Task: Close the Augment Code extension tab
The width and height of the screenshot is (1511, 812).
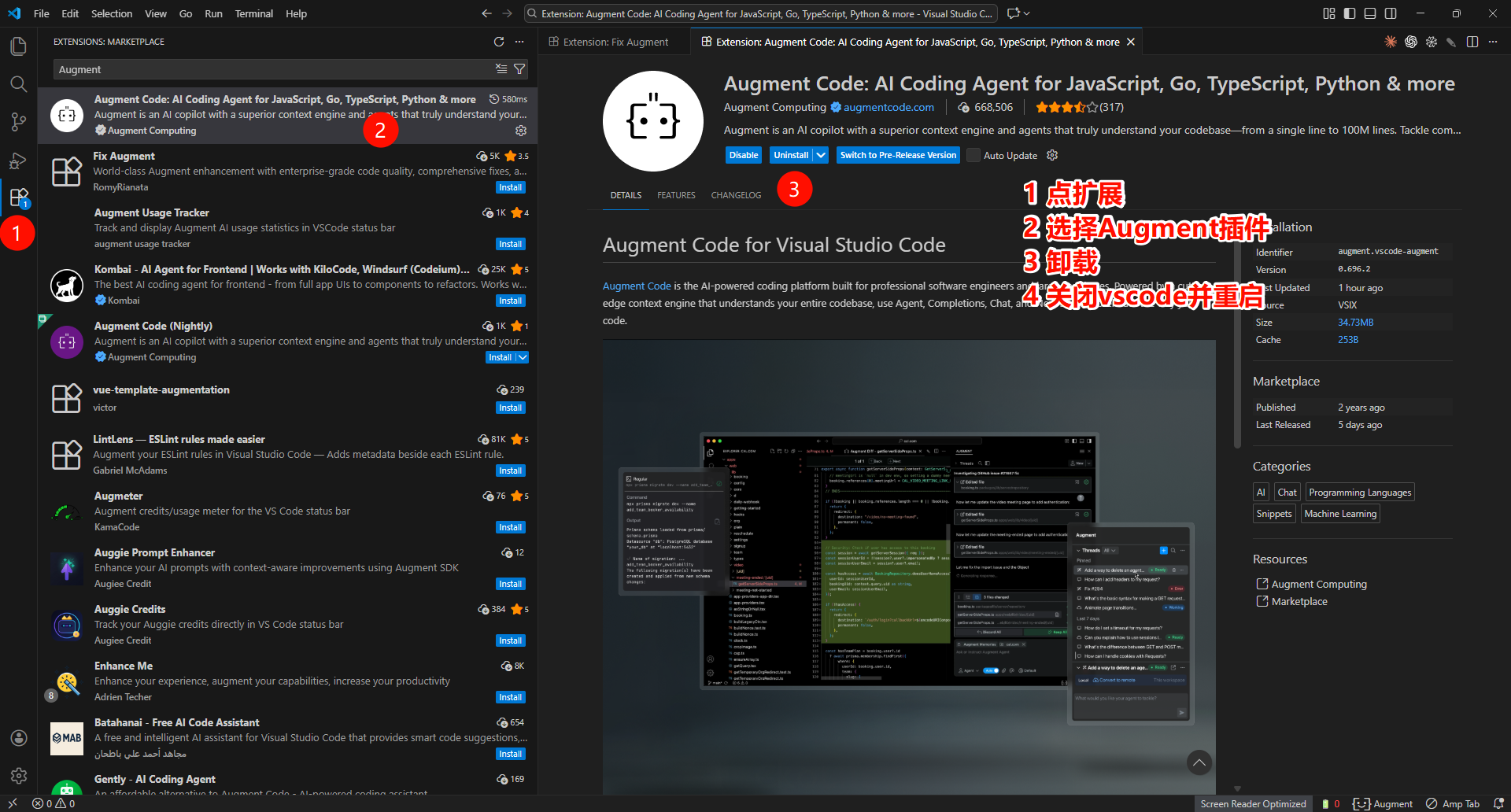Action: tap(1131, 42)
